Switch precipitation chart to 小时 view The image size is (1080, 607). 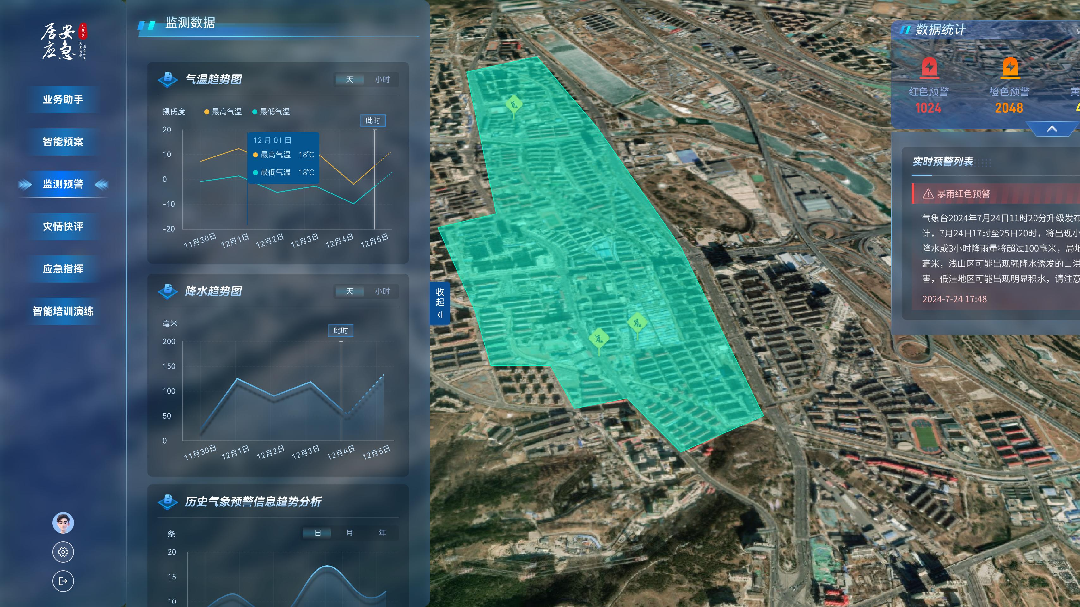(382, 291)
